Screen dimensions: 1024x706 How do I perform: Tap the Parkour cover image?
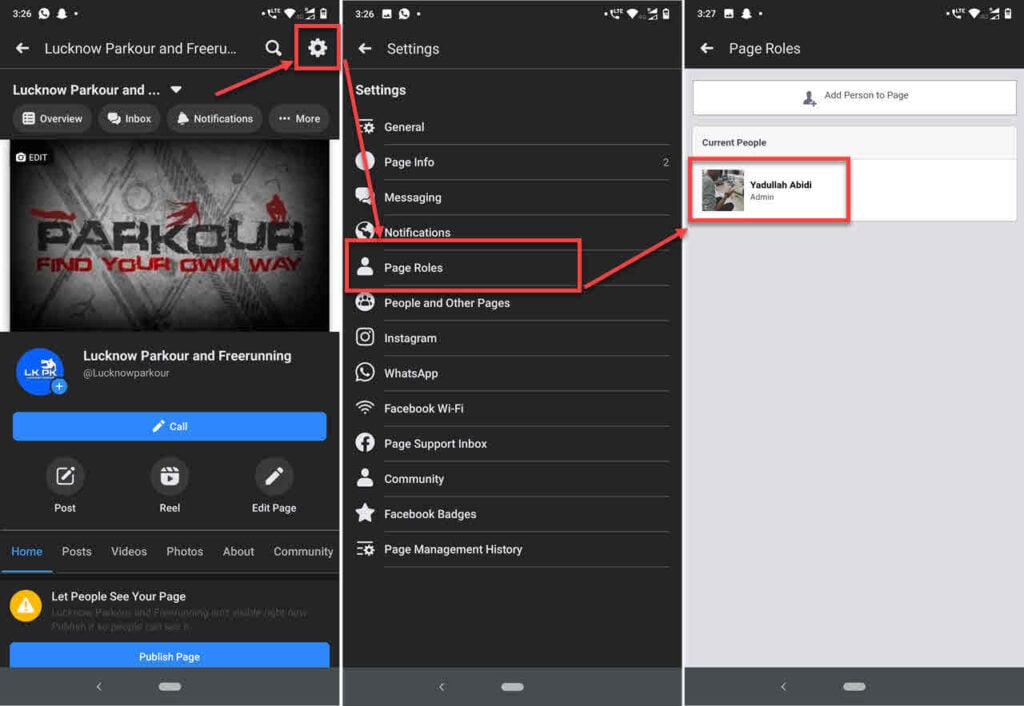[170, 235]
